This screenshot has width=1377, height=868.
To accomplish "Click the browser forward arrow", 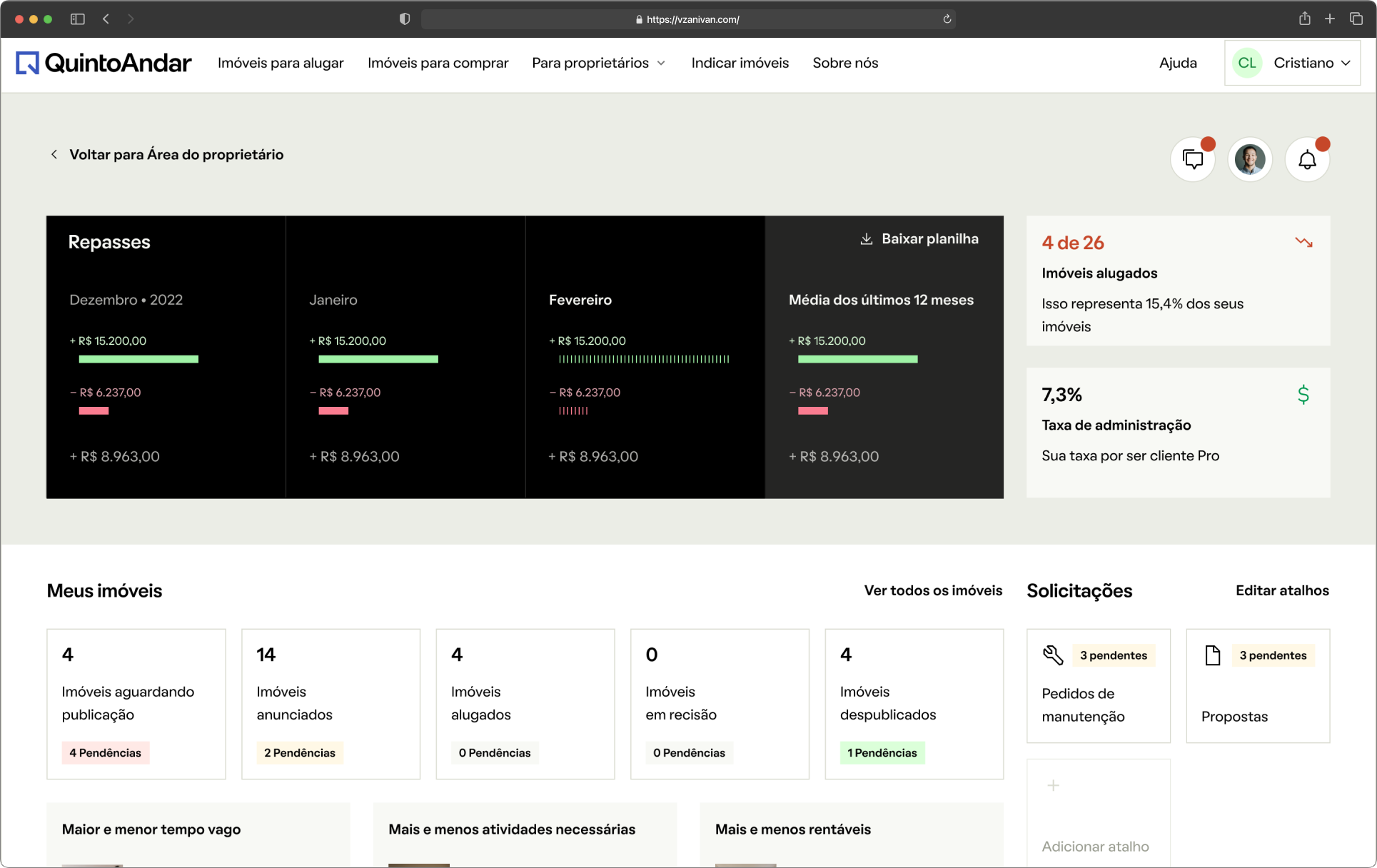I will click(131, 19).
